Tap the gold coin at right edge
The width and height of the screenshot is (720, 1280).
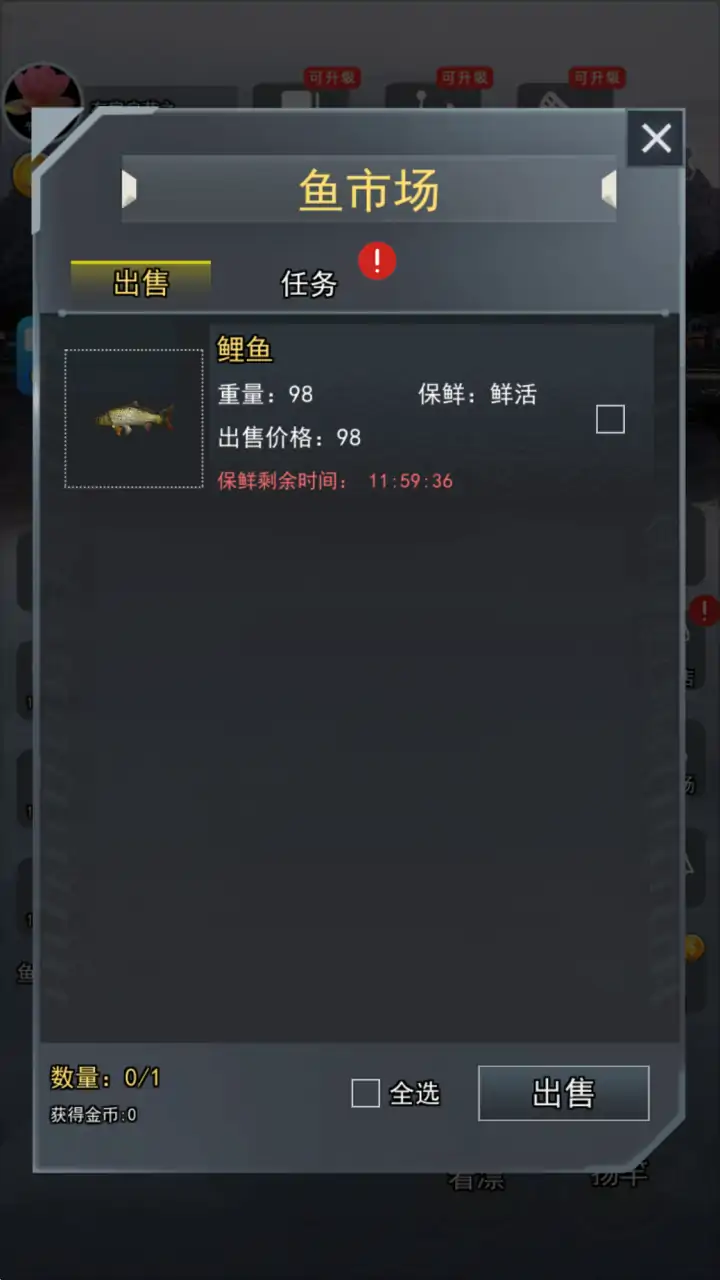694,948
